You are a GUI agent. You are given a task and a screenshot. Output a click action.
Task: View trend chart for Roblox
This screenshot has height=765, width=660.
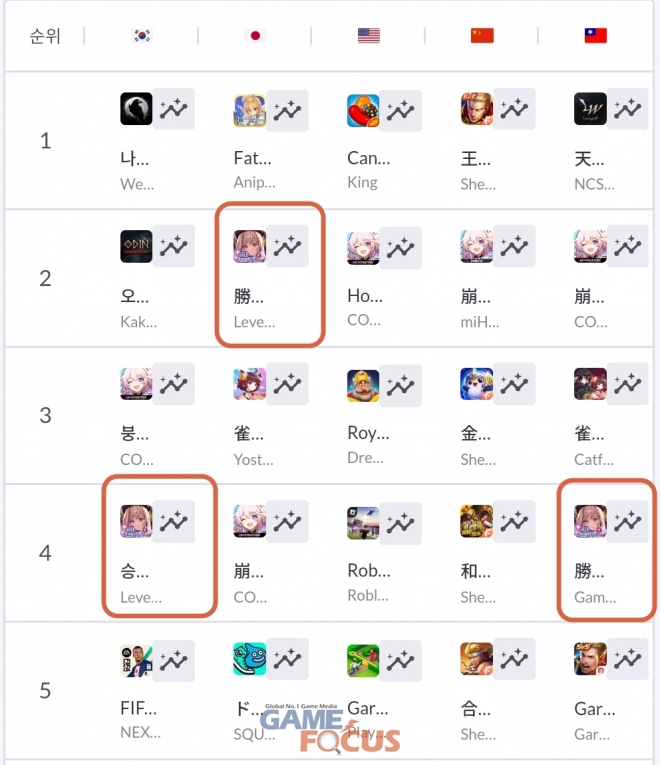401,523
